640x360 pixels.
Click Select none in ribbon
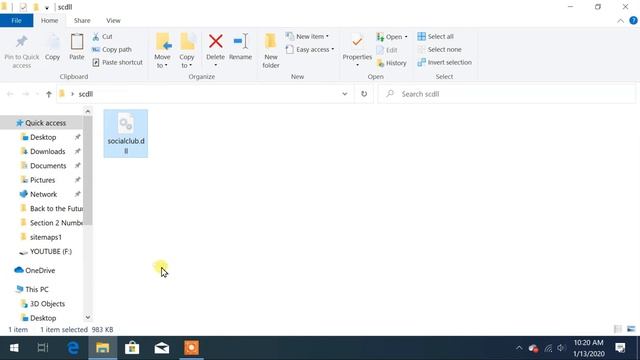coord(439,49)
